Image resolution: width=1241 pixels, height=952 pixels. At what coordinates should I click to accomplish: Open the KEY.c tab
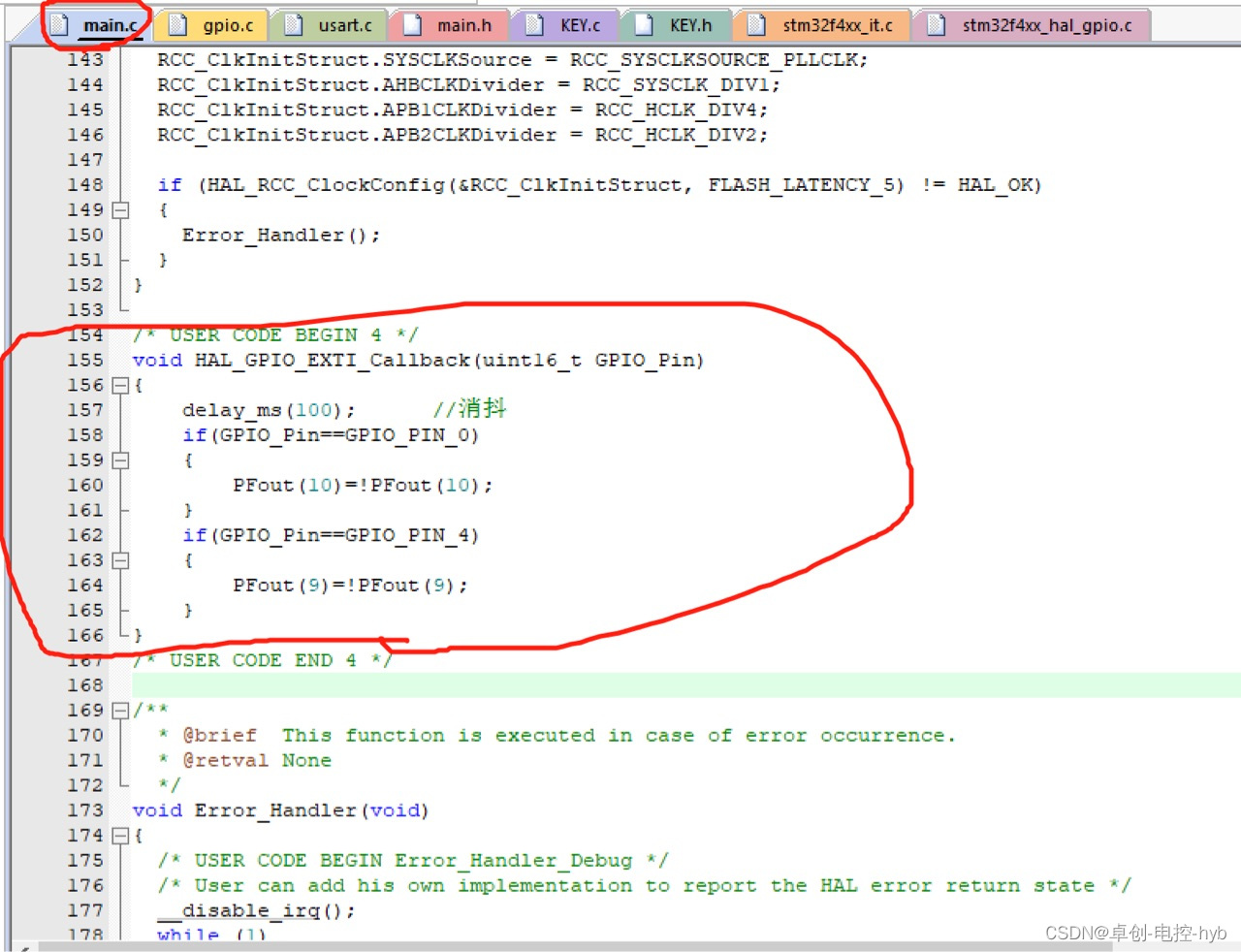(x=564, y=25)
